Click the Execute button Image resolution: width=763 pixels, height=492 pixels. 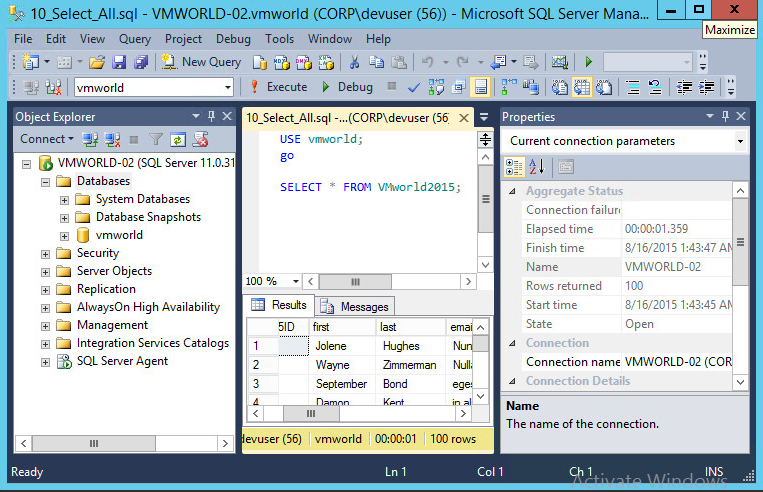pyautogui.click(x=278, y=87)
